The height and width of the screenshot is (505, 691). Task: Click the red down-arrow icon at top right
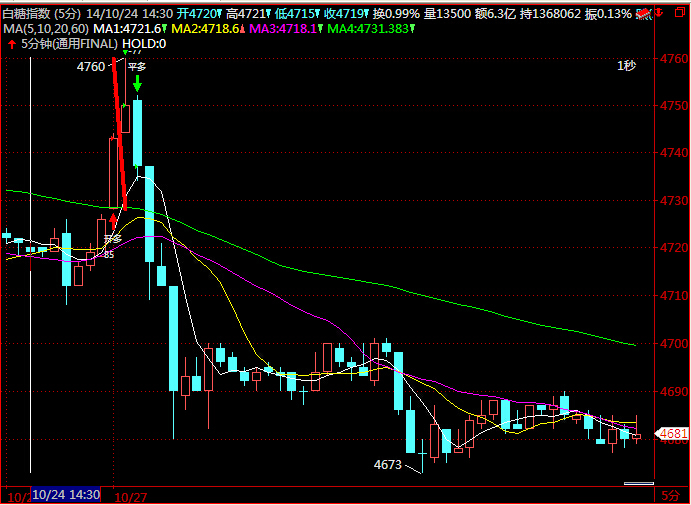(x=659, y=13)
